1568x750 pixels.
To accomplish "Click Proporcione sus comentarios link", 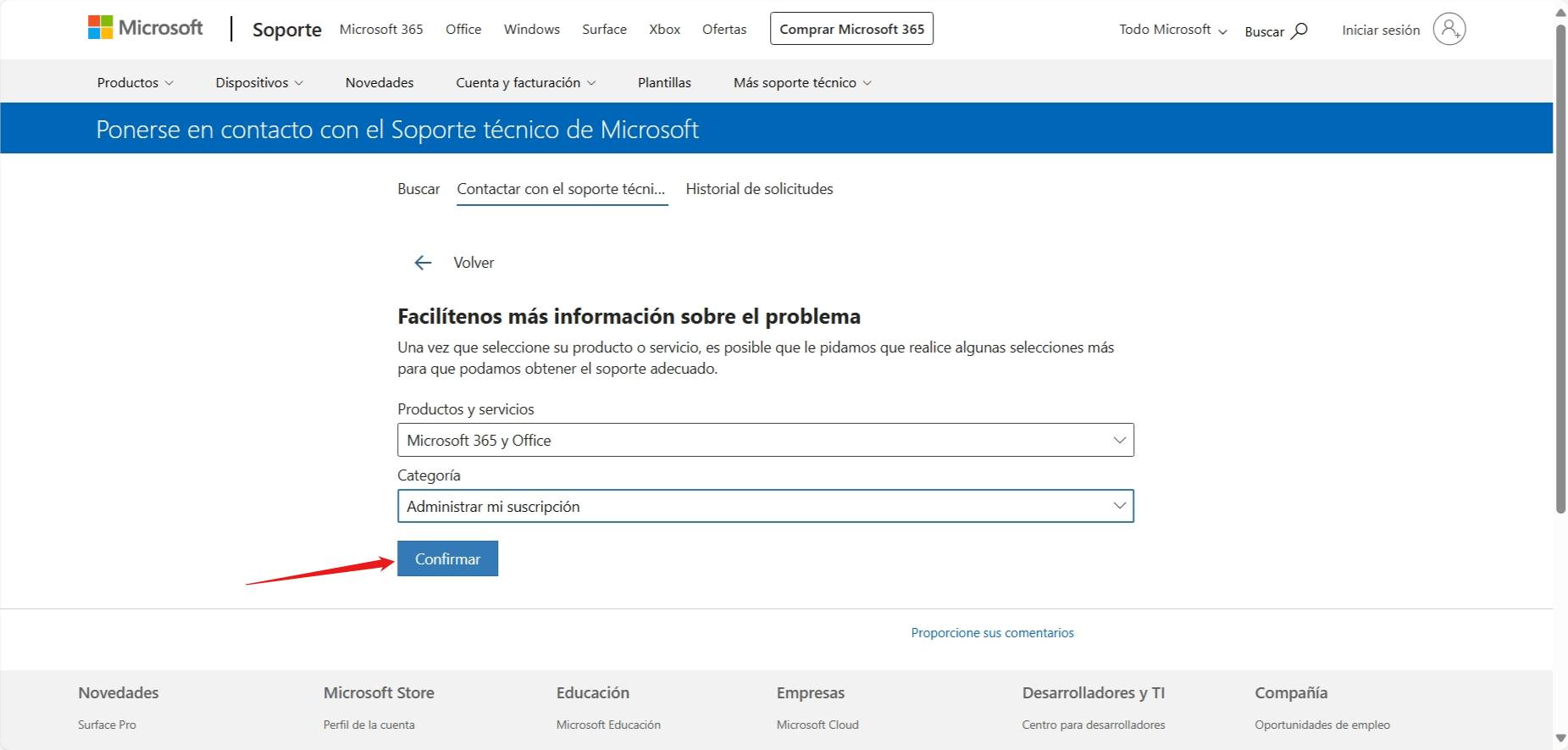I will pos(992,633).
